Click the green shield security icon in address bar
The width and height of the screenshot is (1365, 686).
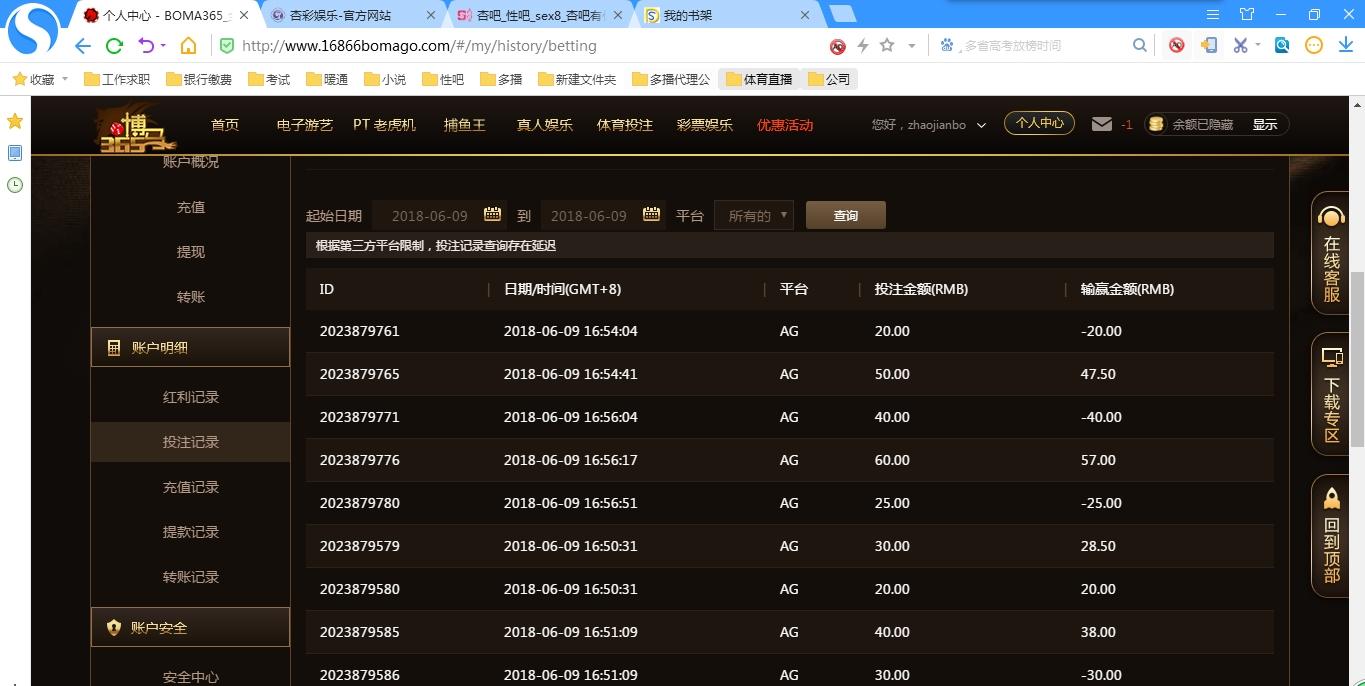[x=226, y=46]
